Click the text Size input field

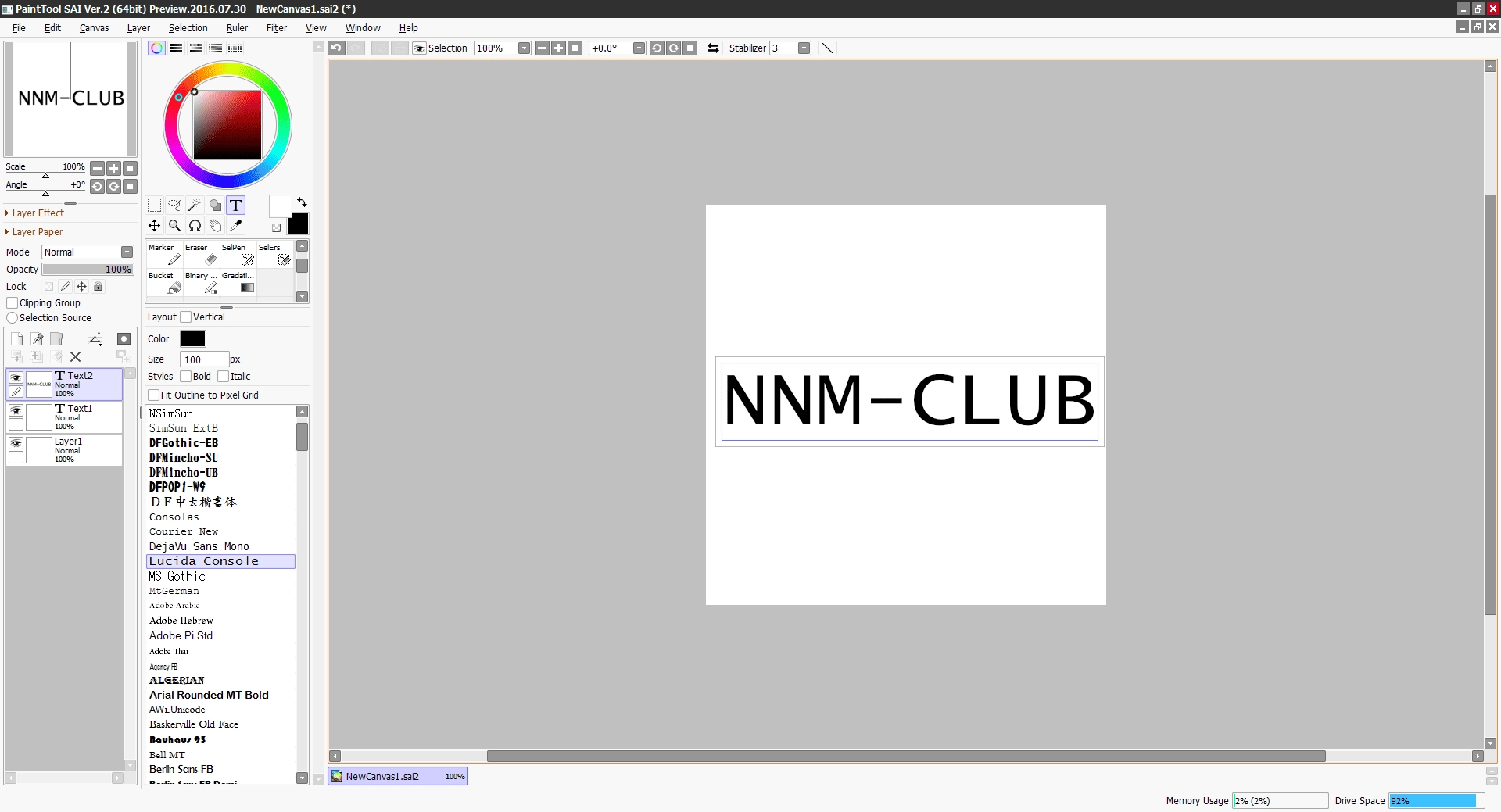pos(204,359)
